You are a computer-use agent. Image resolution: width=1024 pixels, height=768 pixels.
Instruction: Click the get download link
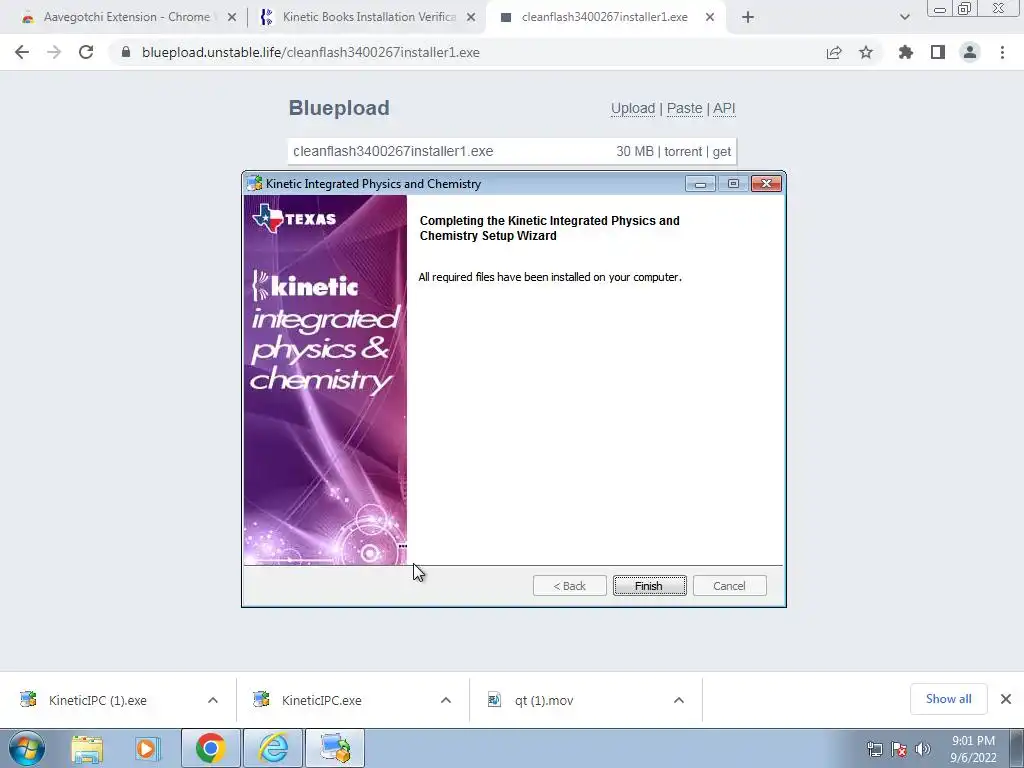coord(722,152)
